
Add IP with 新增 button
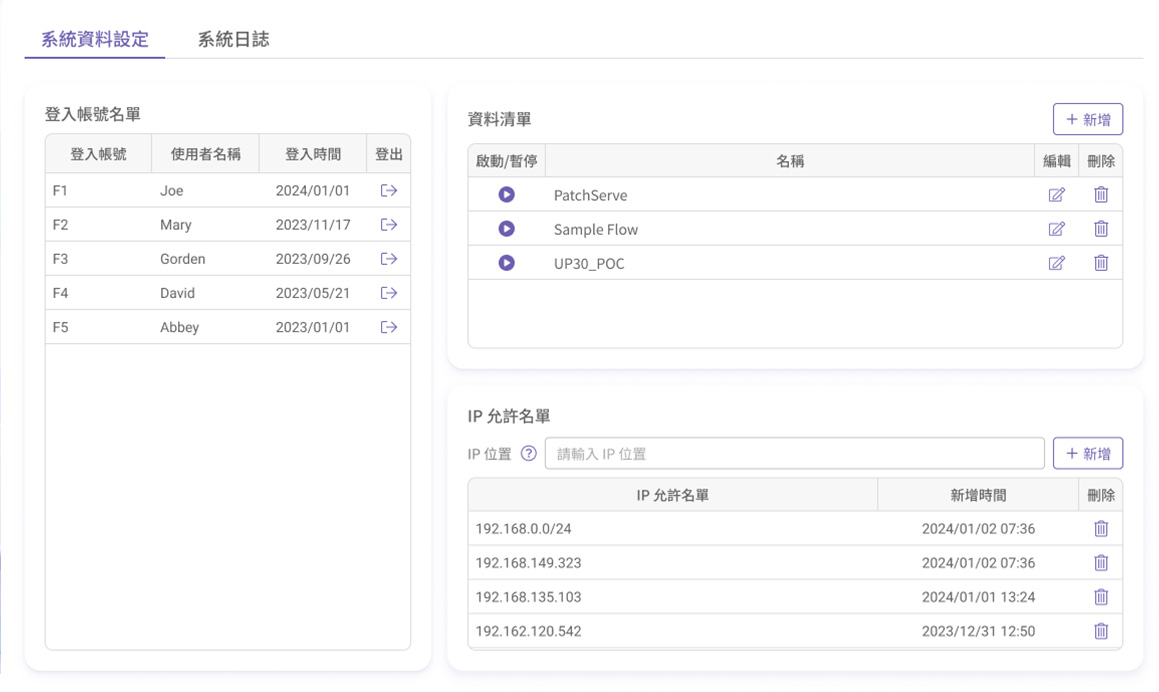tap(1087, 453)
